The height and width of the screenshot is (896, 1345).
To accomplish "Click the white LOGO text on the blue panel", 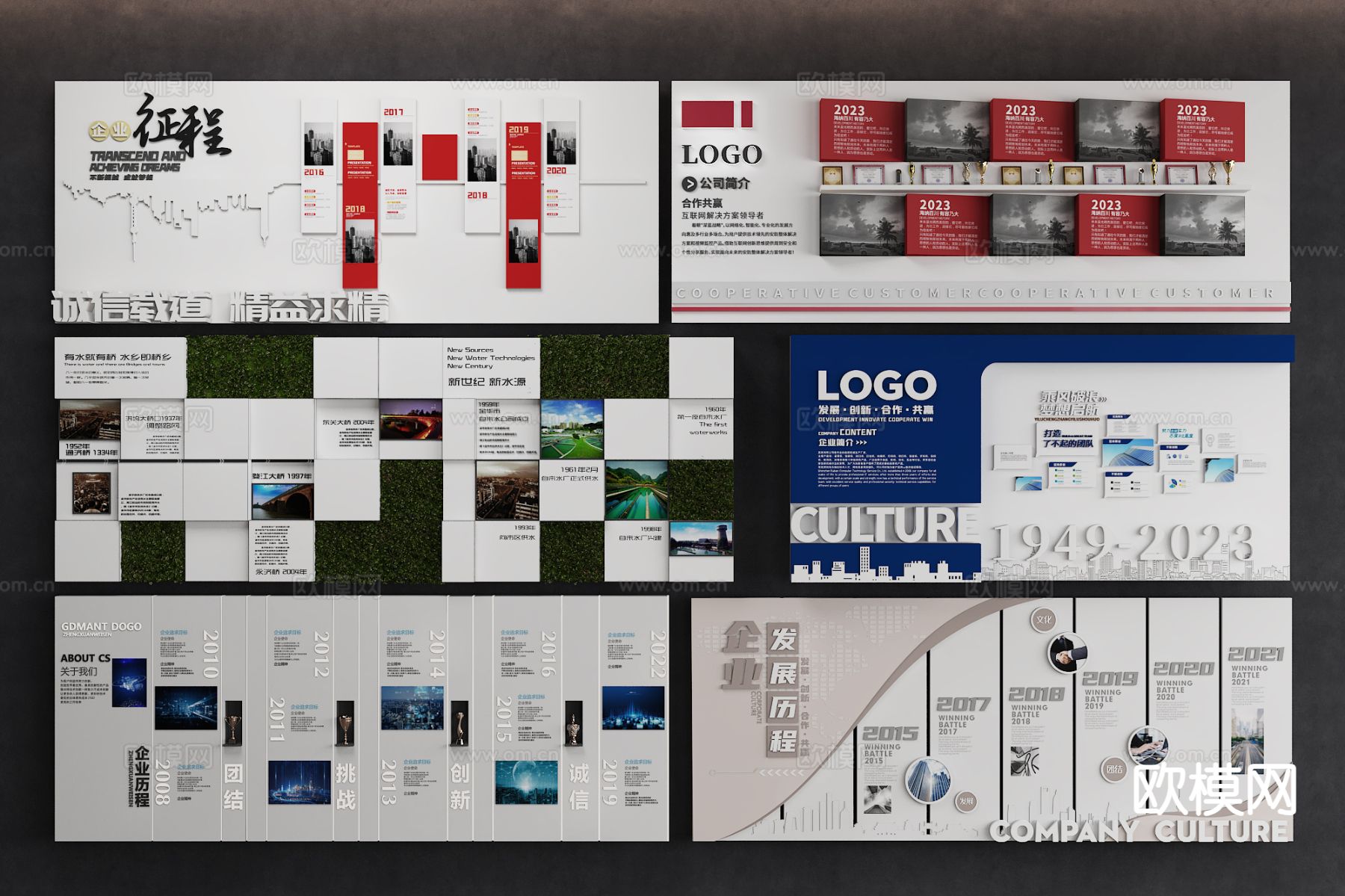I will tap(876, 386).
